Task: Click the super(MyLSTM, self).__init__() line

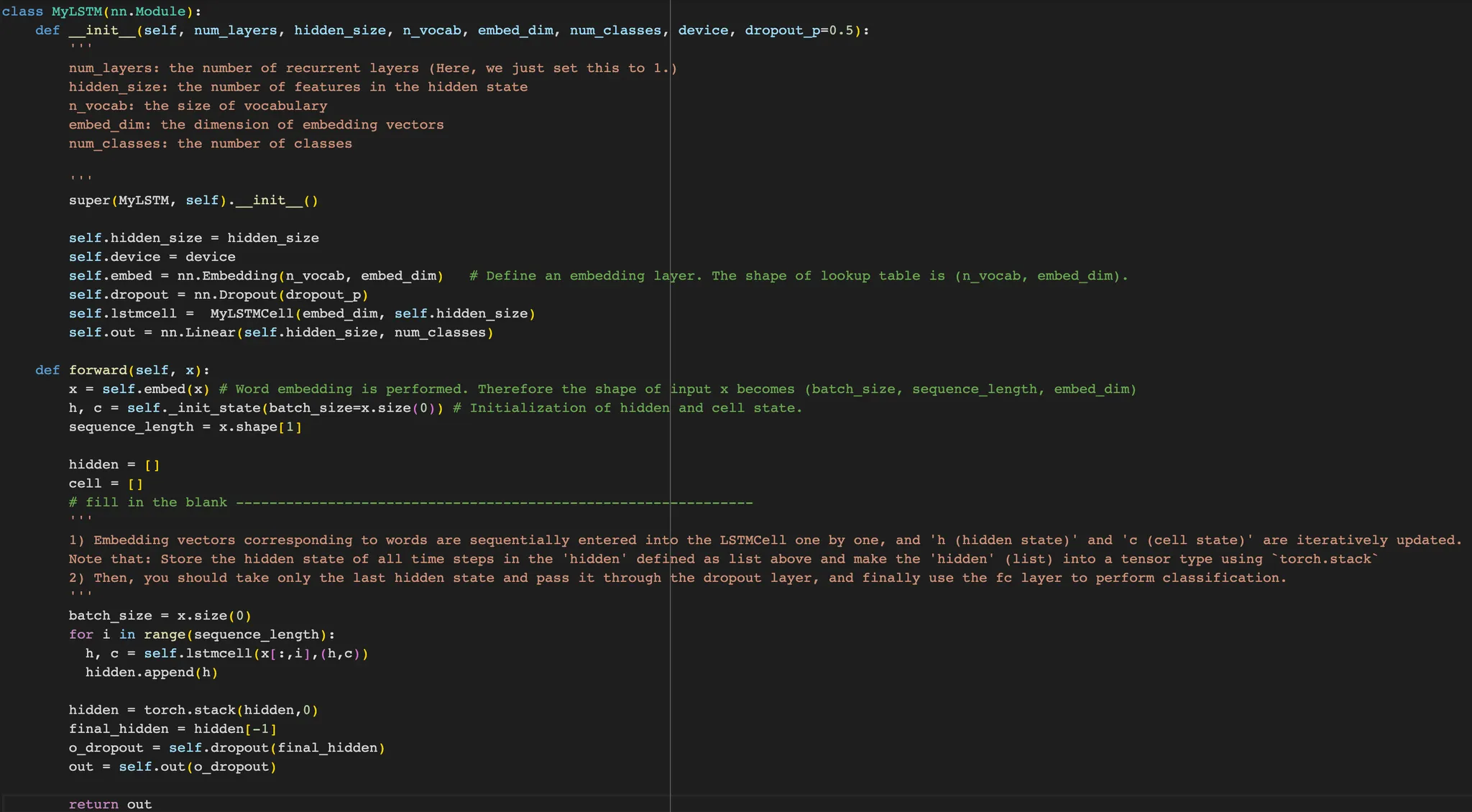Action: tap(193, 200)
